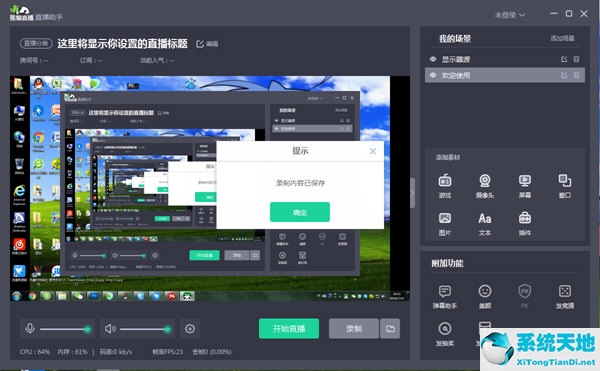The image size is (600, 371).
Task: Click the 添加素材 section label
Action: (448, 157)
